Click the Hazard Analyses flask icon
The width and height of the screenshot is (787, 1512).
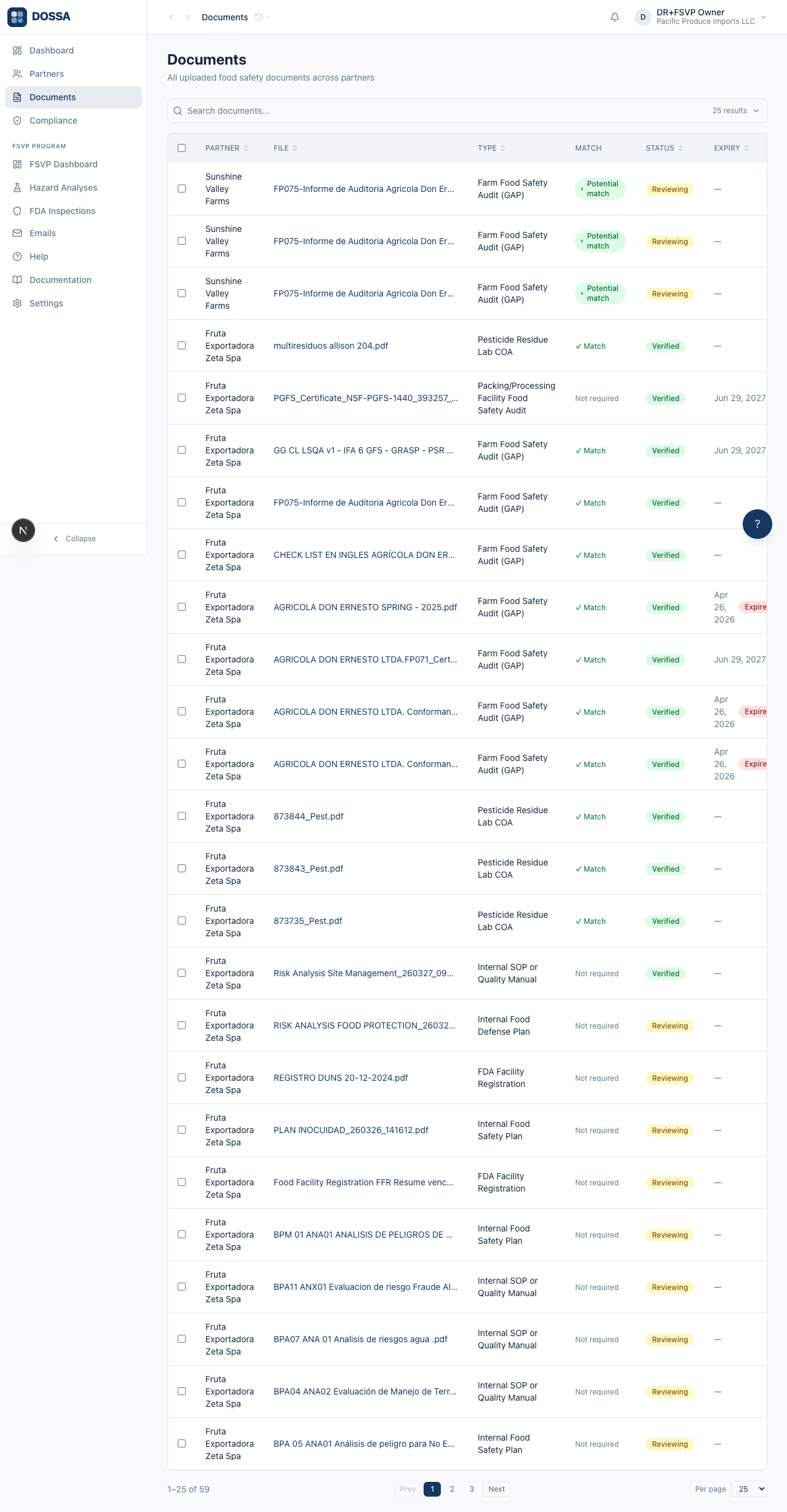coord(17,188)
